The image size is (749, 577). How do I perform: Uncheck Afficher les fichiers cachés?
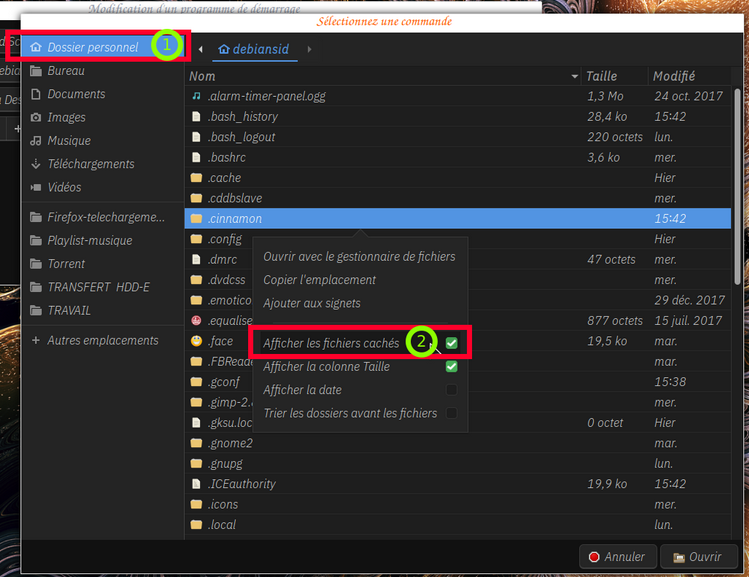(x=452, y=343)
